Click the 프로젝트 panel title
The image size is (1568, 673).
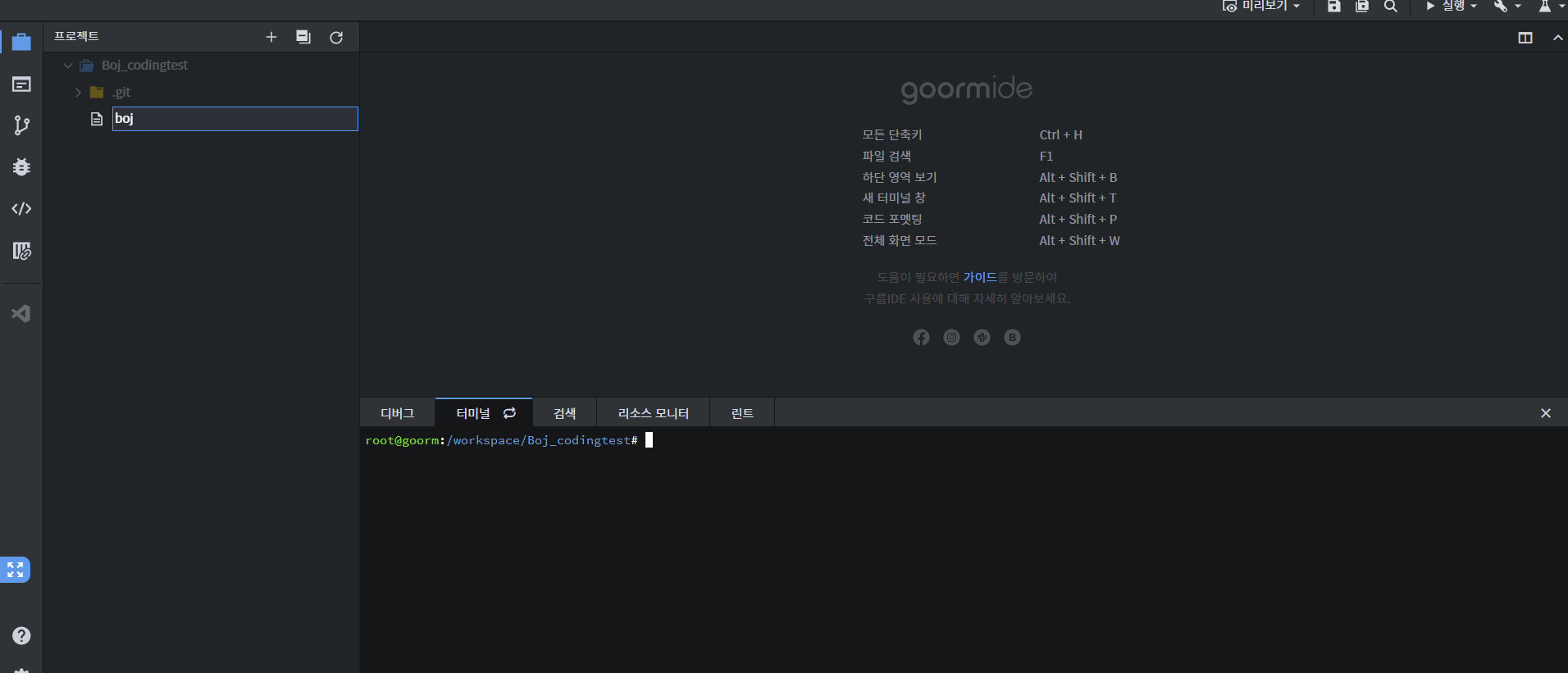[76, 36]
